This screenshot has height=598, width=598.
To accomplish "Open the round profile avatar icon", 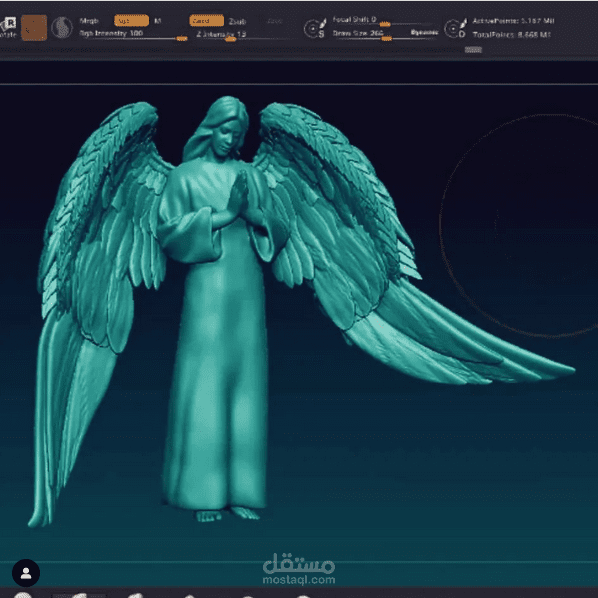I will [x=26, y=573].
